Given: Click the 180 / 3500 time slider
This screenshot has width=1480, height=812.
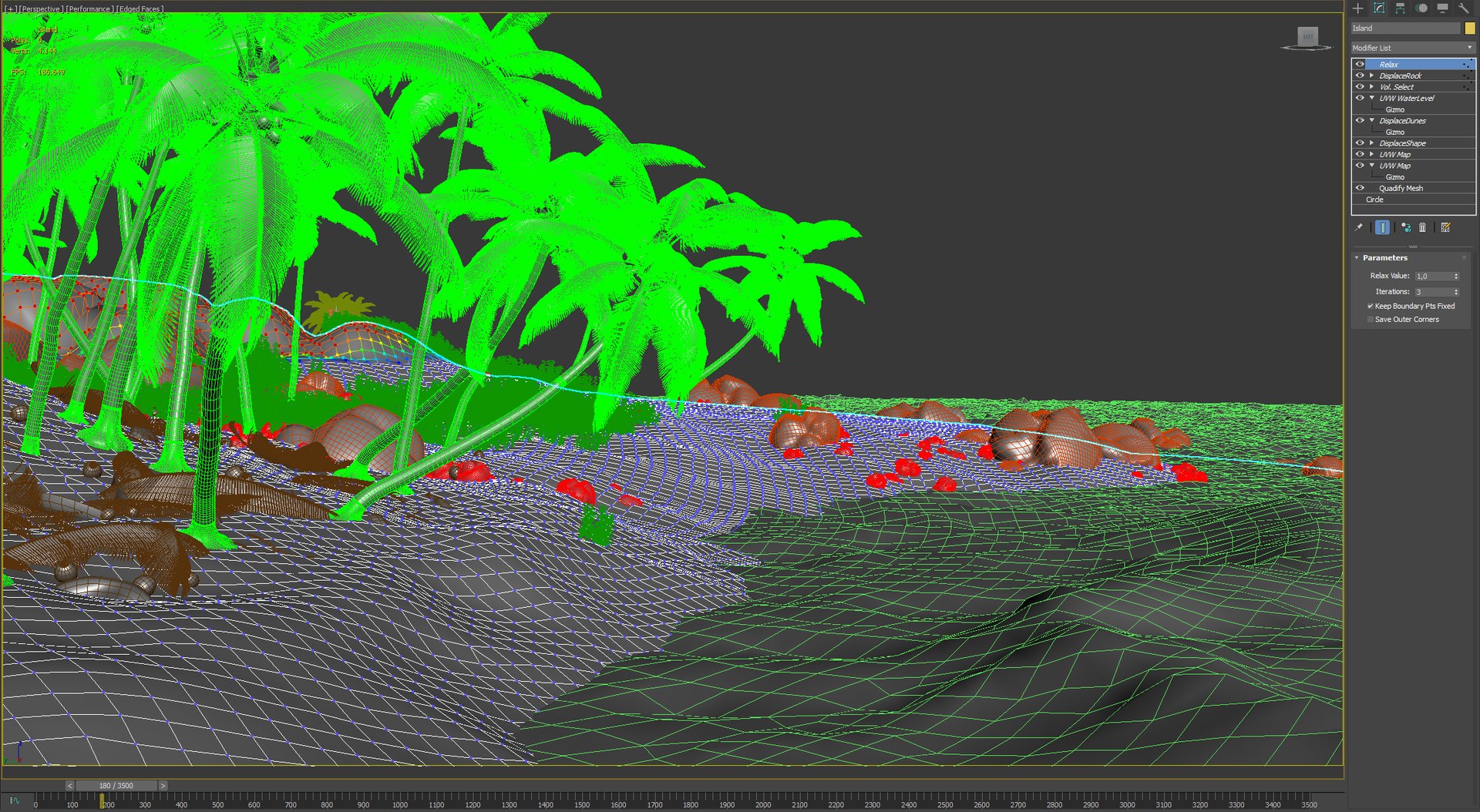Looking at the screenshot, I should tap(116, 786).
